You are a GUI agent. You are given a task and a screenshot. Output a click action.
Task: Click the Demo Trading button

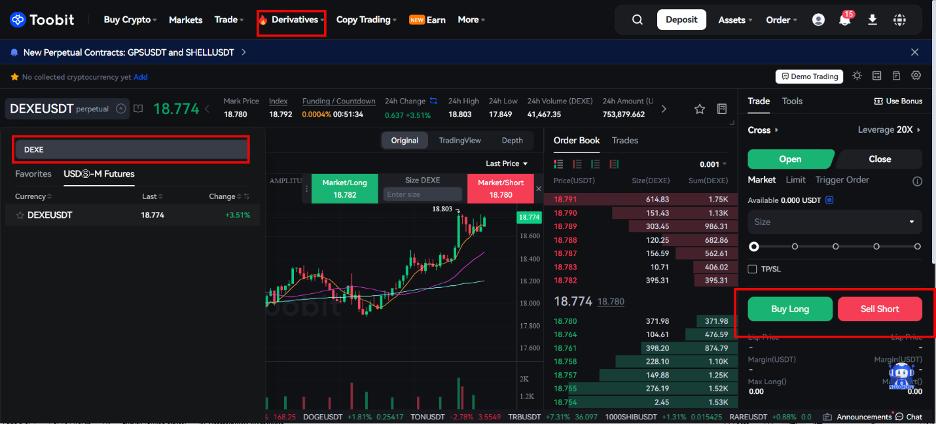809,76
